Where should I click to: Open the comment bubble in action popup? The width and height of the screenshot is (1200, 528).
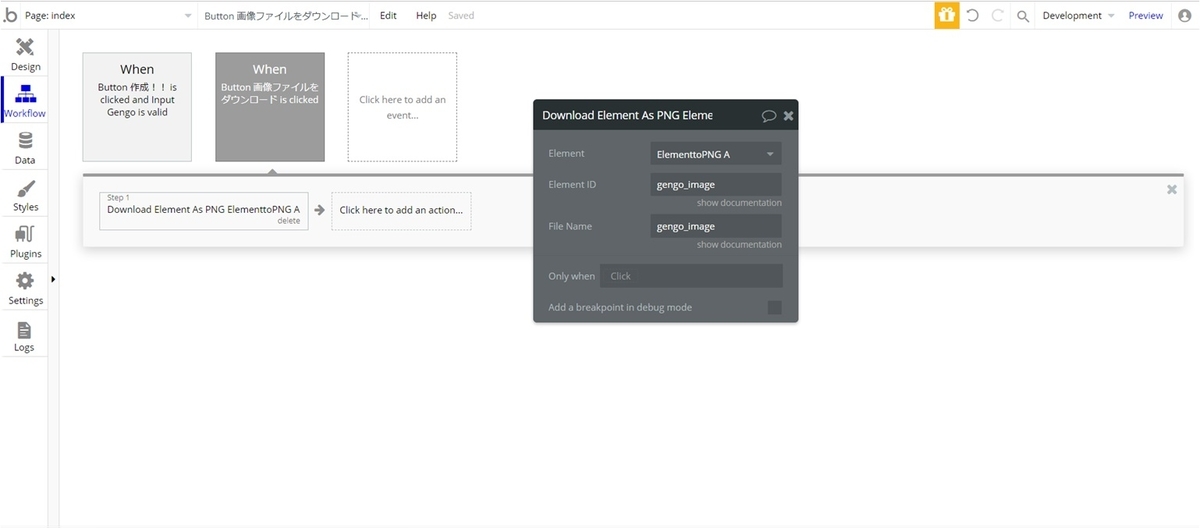coord(769,116)
